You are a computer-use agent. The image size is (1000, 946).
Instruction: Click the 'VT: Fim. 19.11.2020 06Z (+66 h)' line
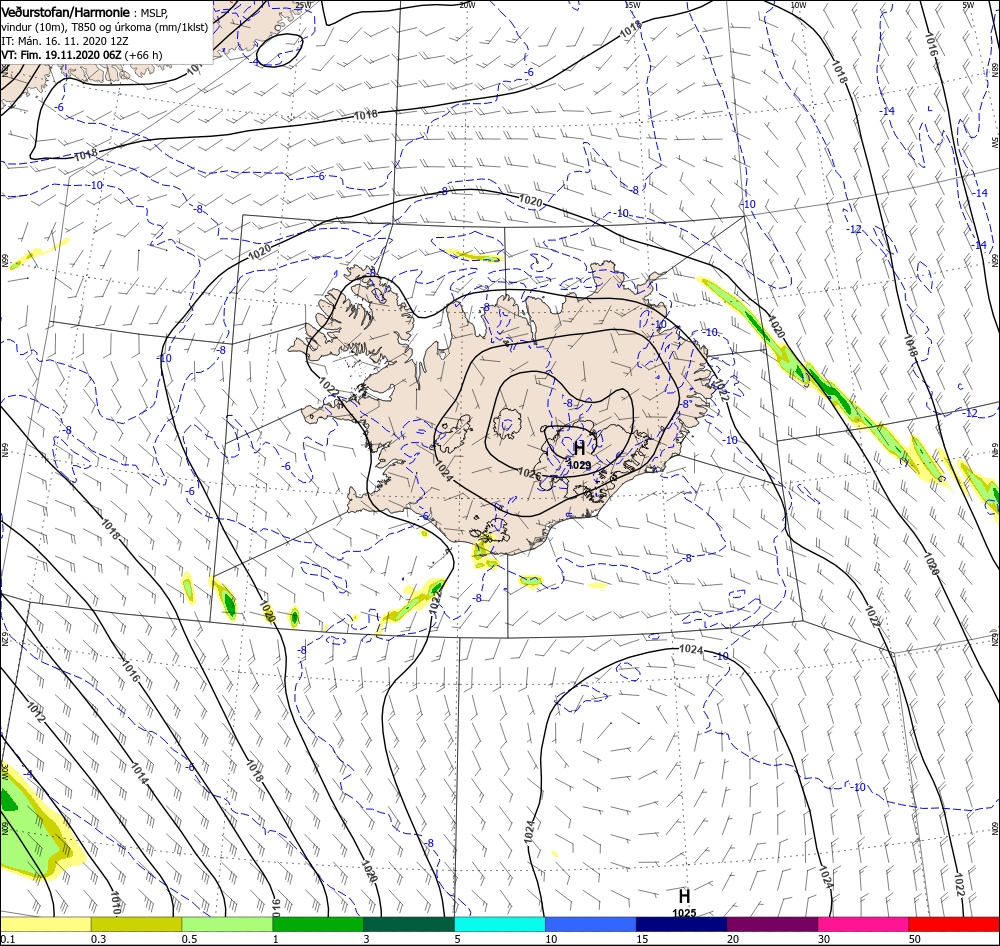pos(82,55)
